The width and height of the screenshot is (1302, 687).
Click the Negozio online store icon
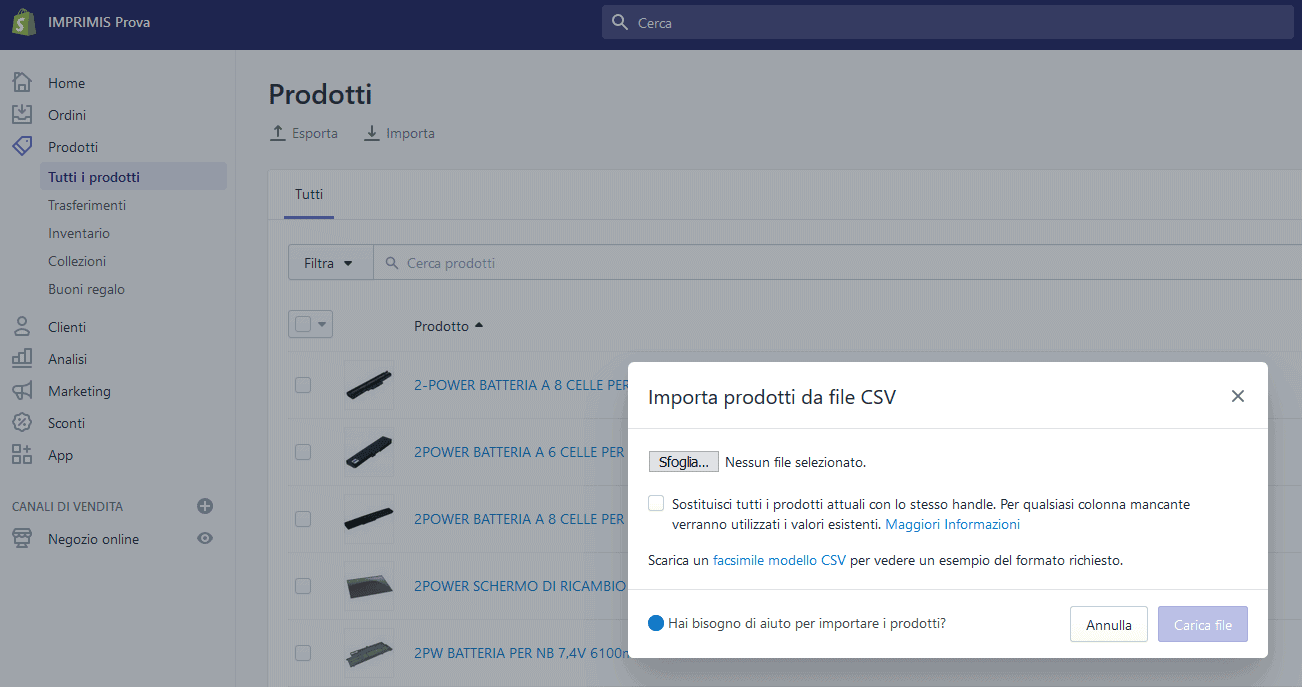point(22,539)
